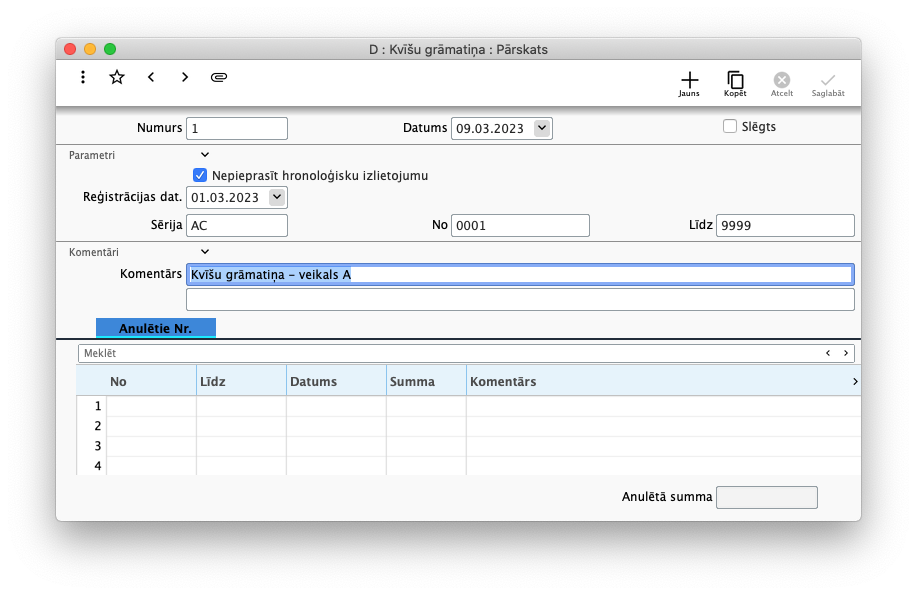
Task: Close the window with red button
Action: 70,49
